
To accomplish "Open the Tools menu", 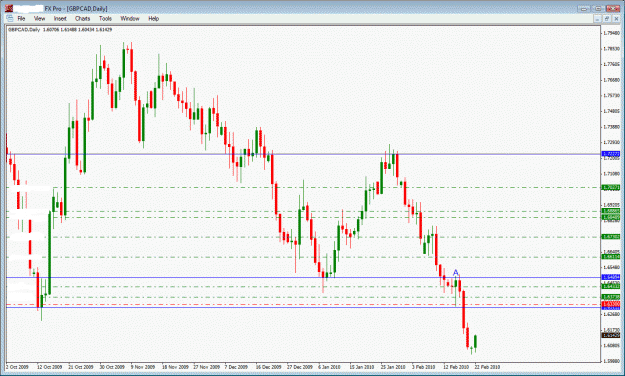I will [105, 19].
